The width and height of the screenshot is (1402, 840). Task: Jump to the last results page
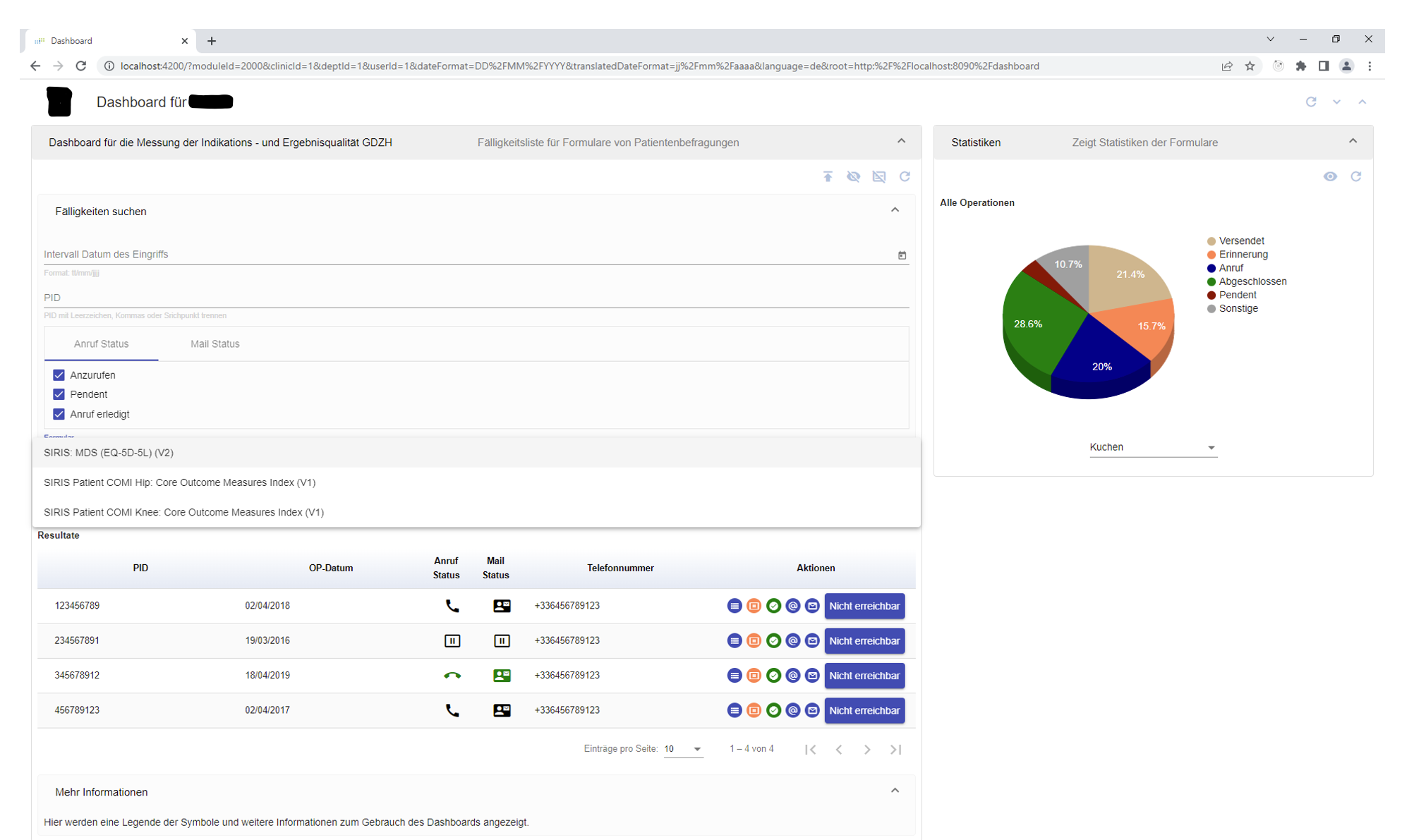coord(895,749)
